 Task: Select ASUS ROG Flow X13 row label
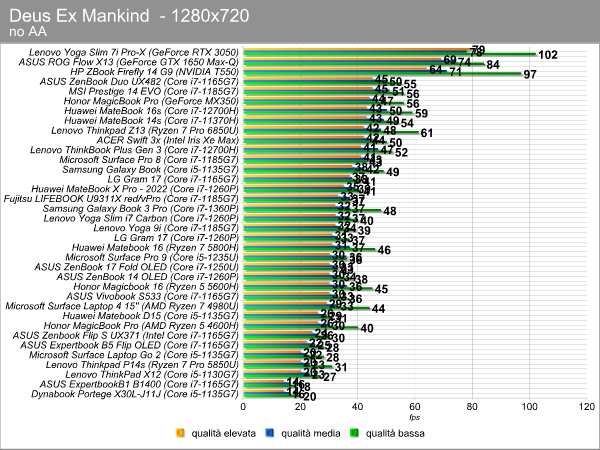pos(129,62)
